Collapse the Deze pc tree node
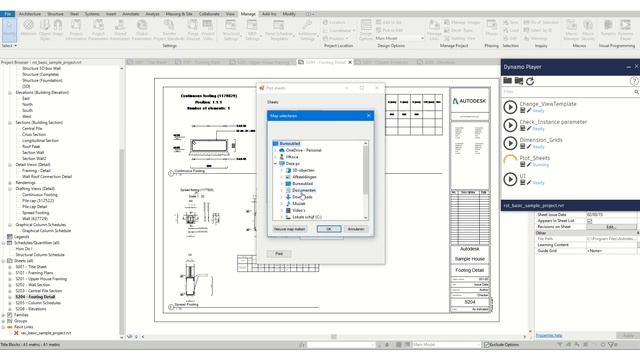The image size is (640, 360). point(275,164)
